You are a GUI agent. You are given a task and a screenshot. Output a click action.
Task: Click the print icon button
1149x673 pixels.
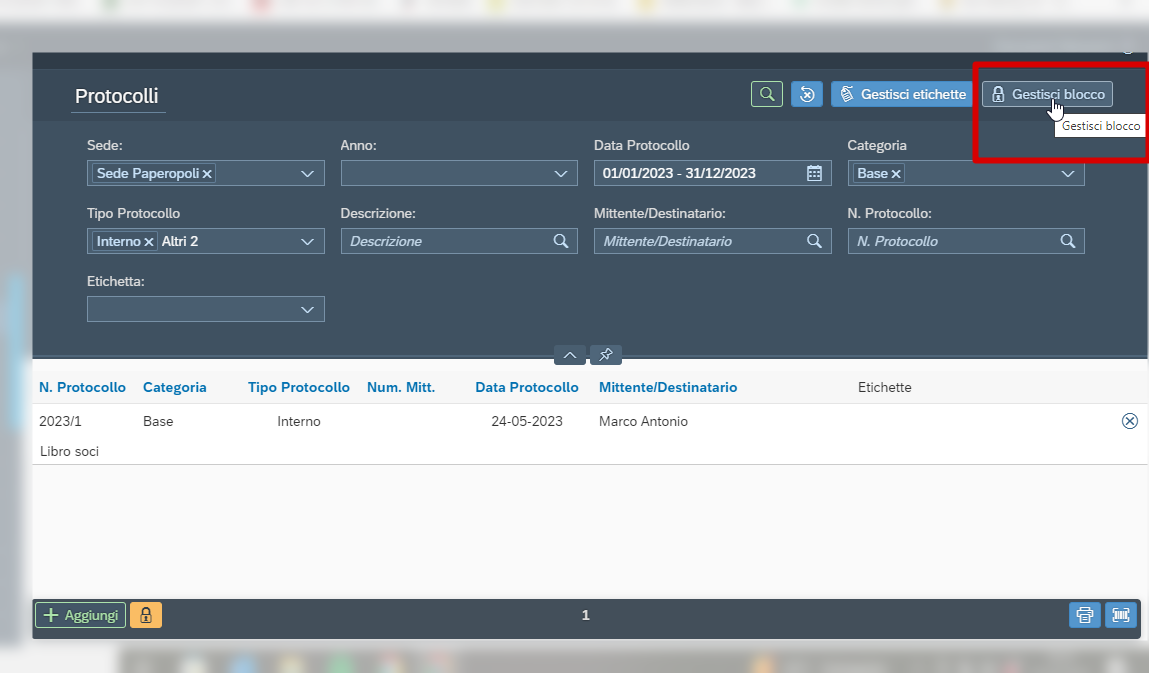(1085, 615)
